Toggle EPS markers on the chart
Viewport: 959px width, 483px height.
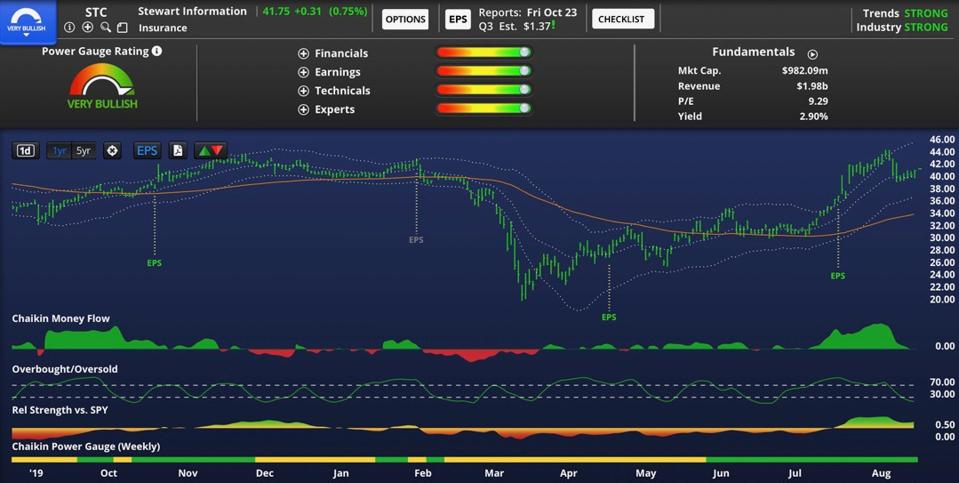click(x=147, y=150)
